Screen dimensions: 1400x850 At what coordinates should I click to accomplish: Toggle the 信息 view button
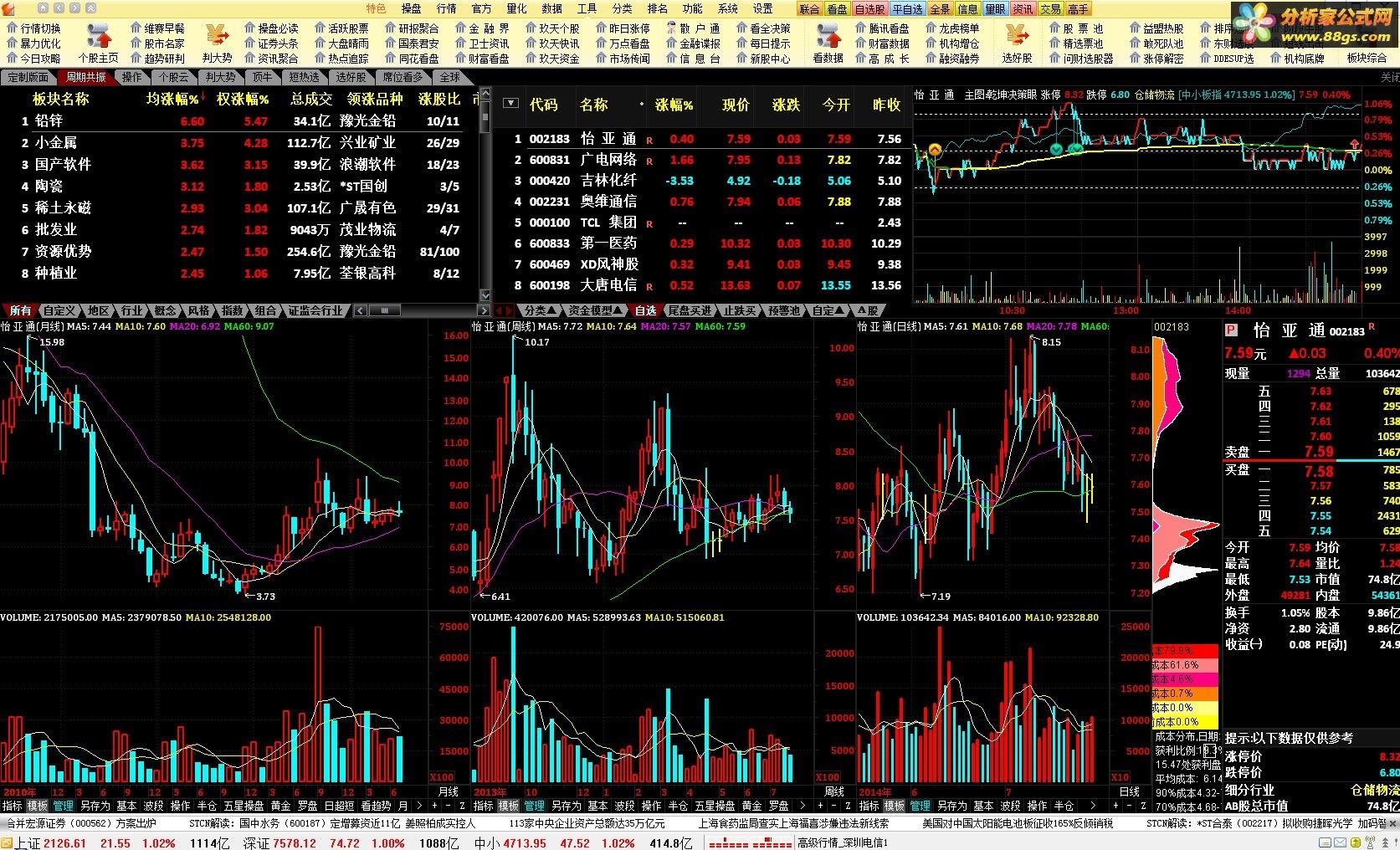point(967,9)
